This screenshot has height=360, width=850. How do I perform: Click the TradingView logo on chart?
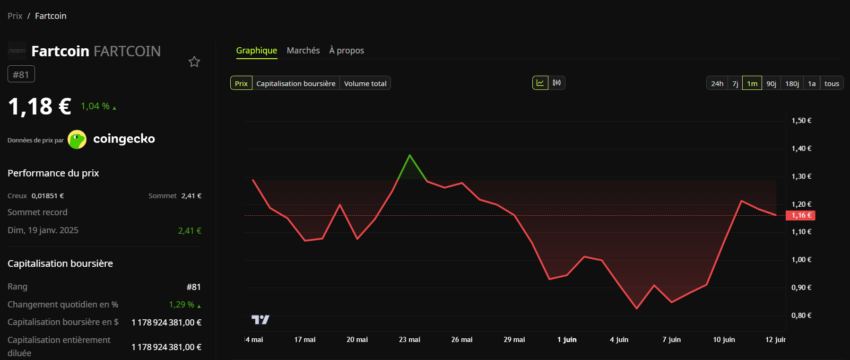pyautogui.click(x=260, y=320)
